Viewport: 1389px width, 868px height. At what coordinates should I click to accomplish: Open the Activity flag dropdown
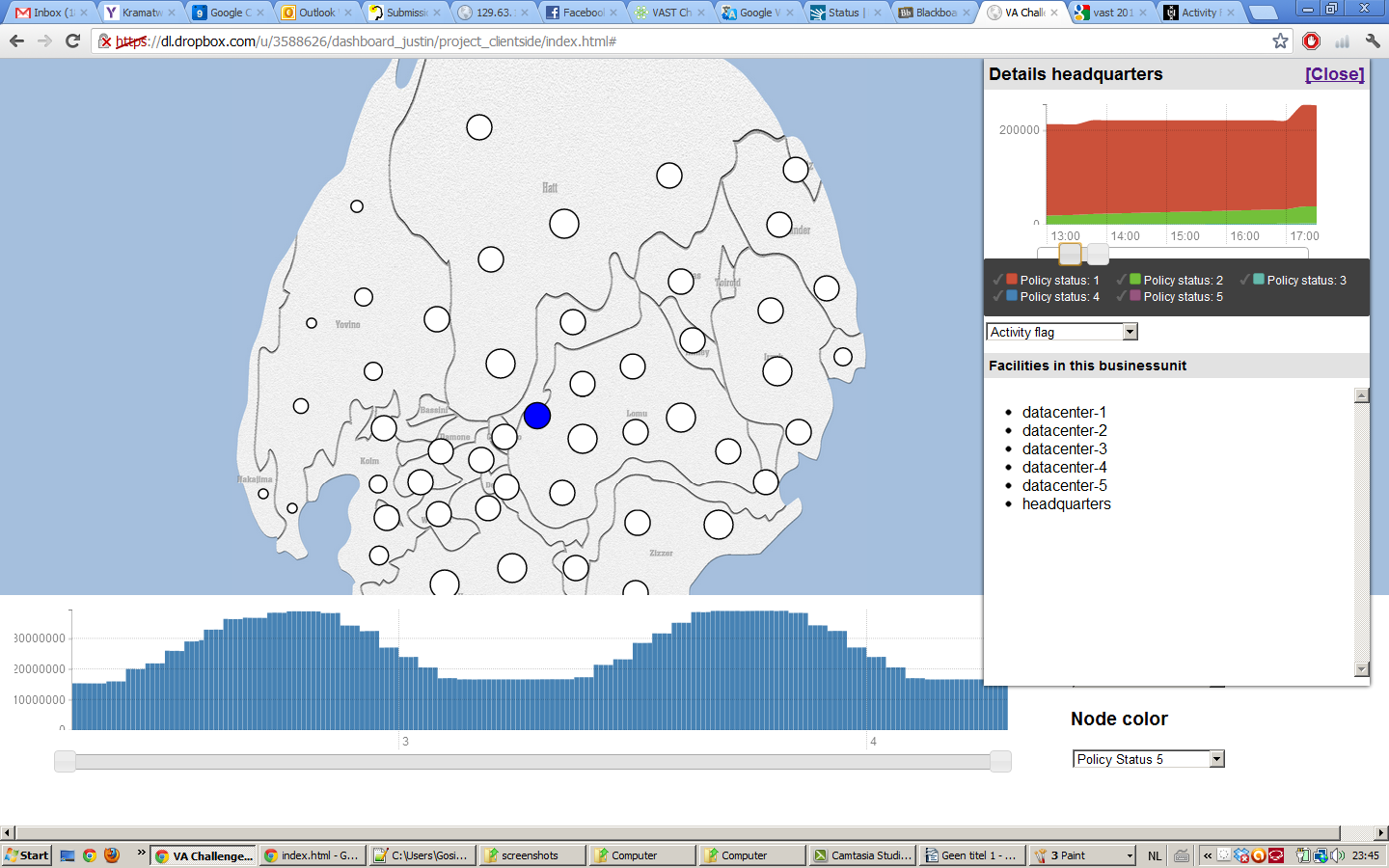1062,332
